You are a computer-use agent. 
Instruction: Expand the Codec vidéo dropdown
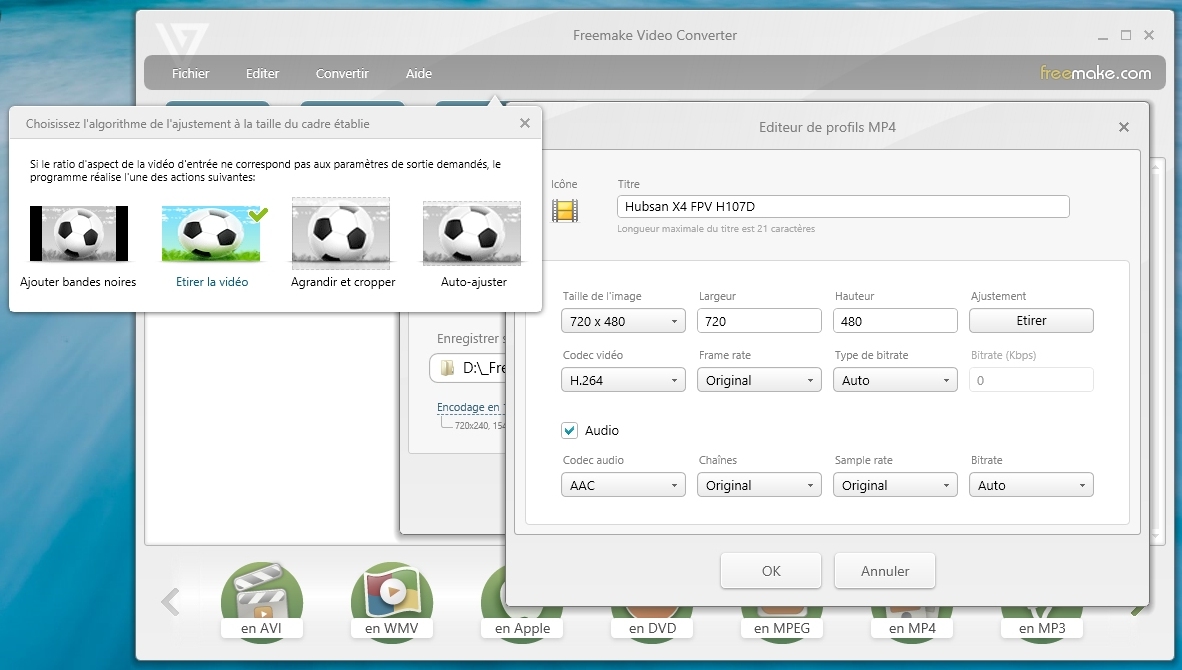[623, 380]
